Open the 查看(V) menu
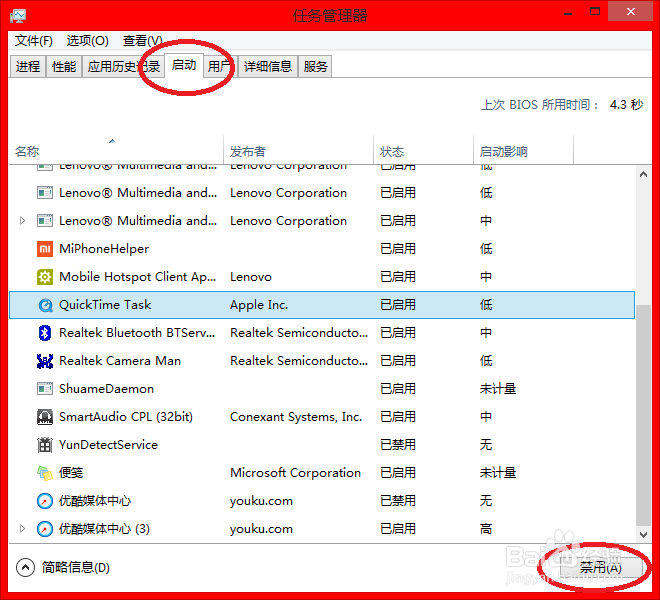Viewport: 660px width, 600px height. pyautogui.click(x=142, y=41)
